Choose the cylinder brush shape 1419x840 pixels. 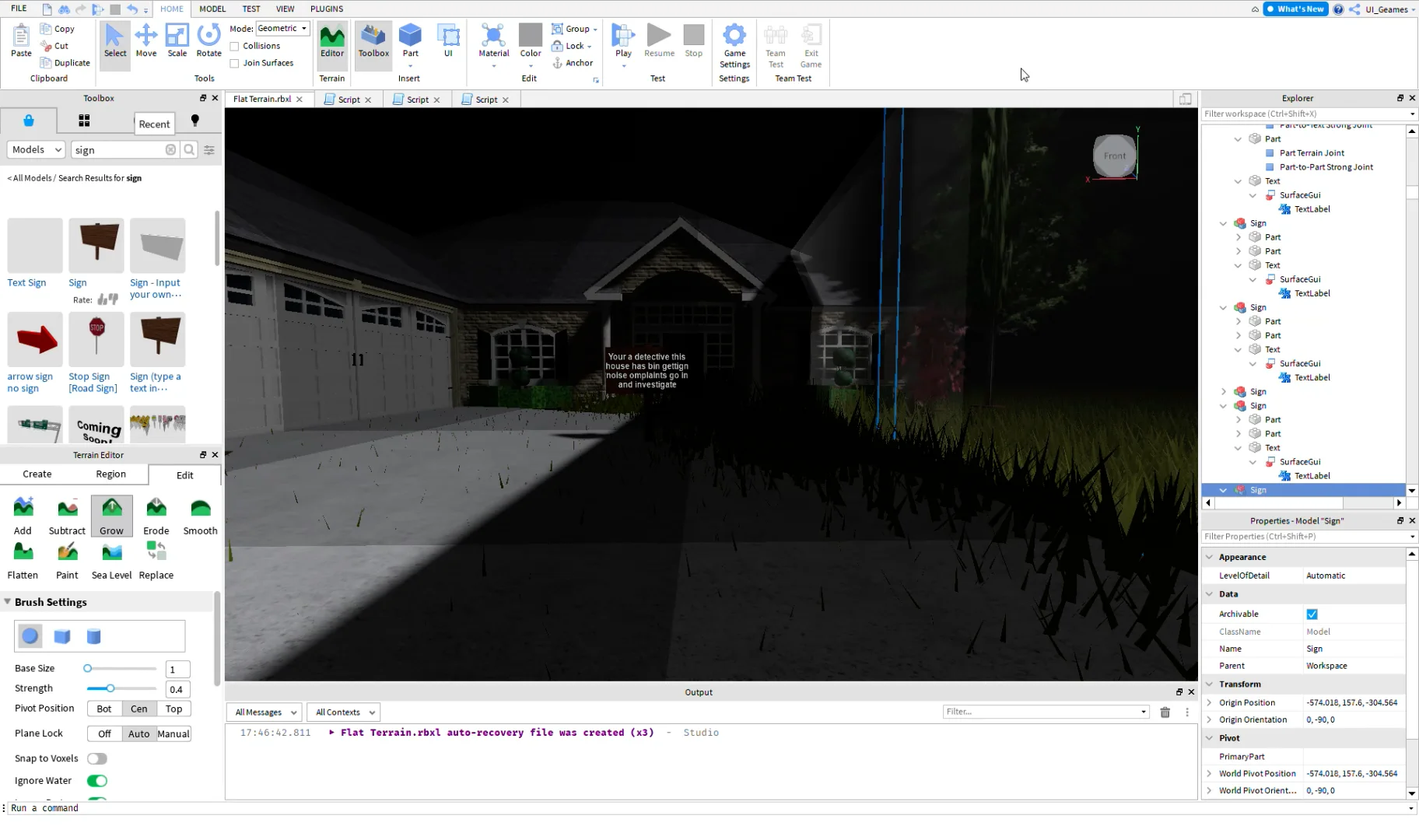point(94,636)
